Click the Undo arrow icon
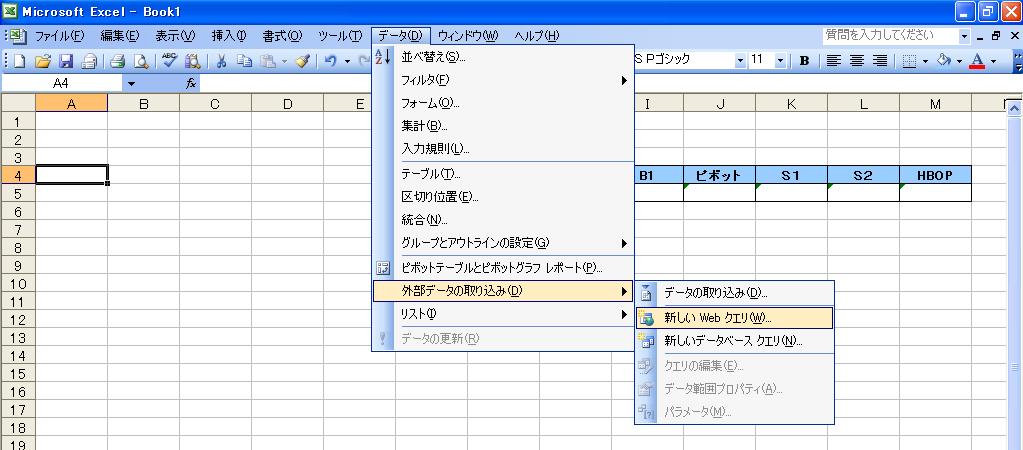This screenshot has height=450, width=1023. tap(331, 61)
